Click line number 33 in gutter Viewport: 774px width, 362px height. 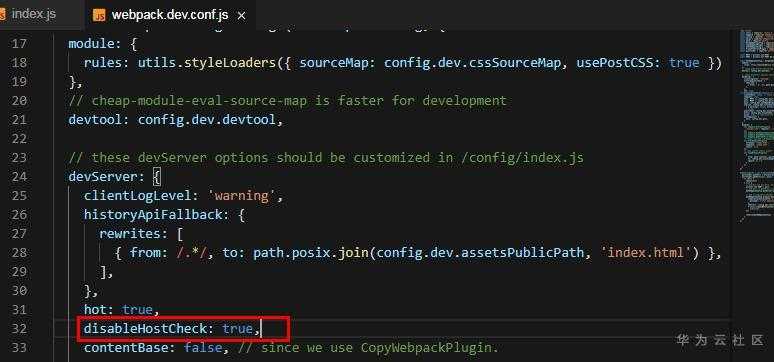(19, 347)
